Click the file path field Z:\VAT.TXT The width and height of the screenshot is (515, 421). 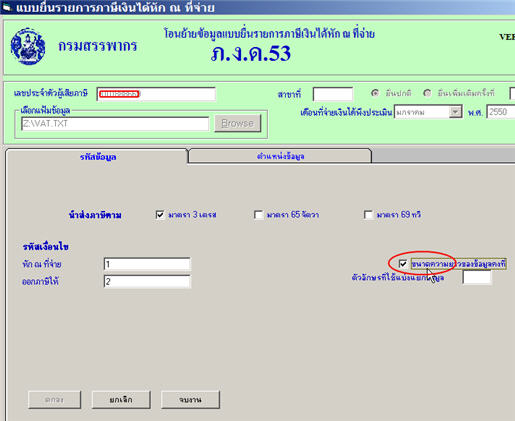tap(115, 124)
